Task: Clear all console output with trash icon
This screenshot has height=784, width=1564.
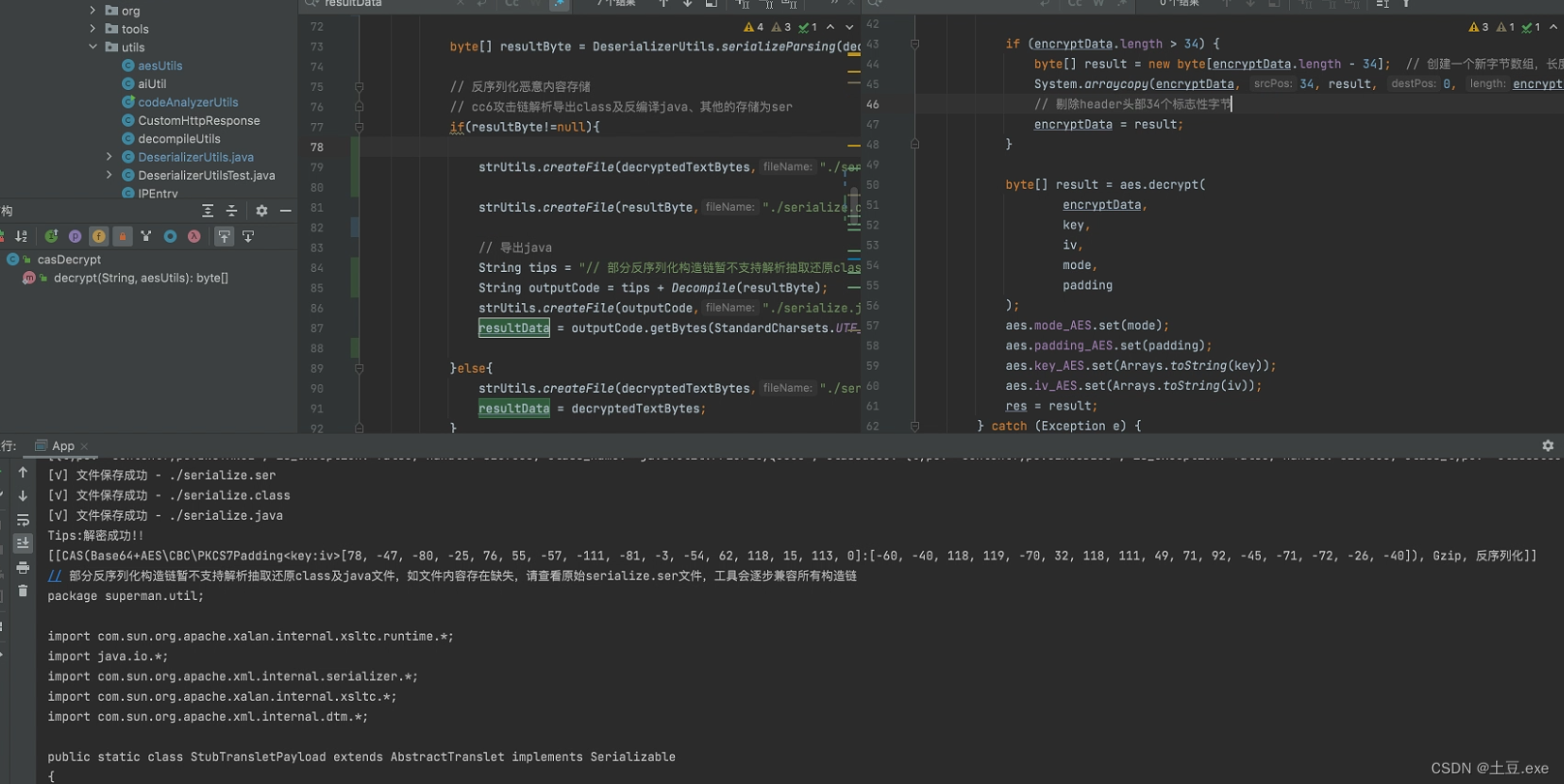Action: coord(23,590)
